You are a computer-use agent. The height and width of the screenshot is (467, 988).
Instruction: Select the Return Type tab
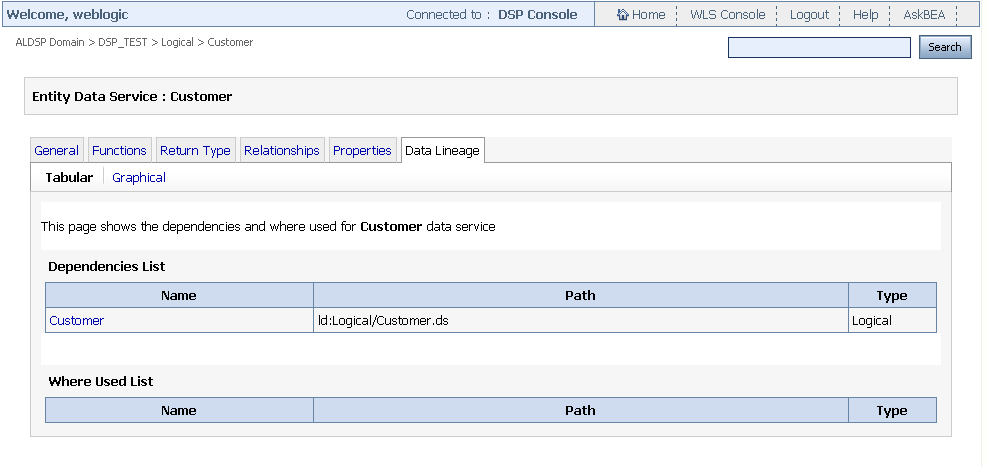(195, 151)
